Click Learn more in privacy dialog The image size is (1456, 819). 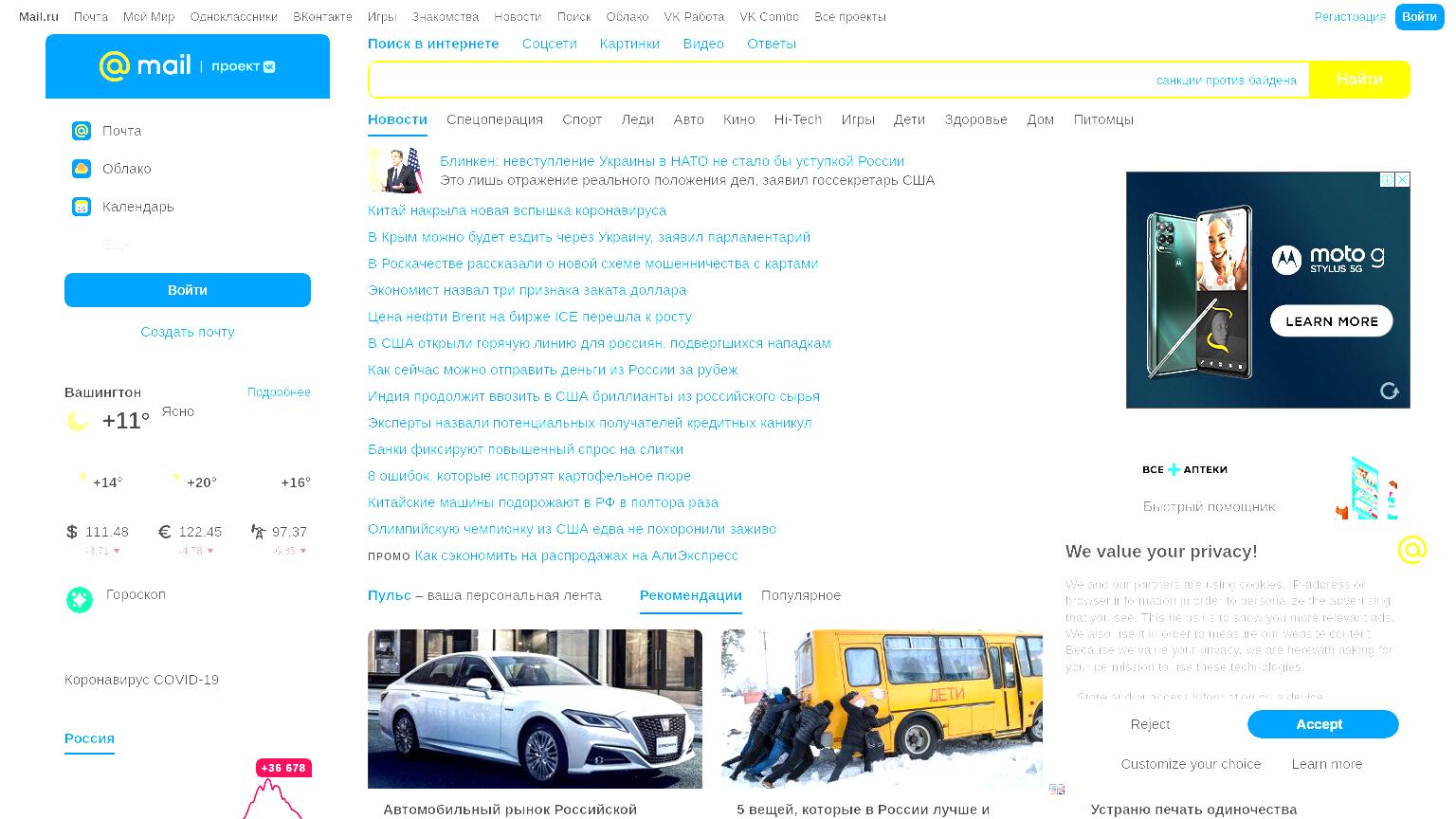click(1326, 764)
